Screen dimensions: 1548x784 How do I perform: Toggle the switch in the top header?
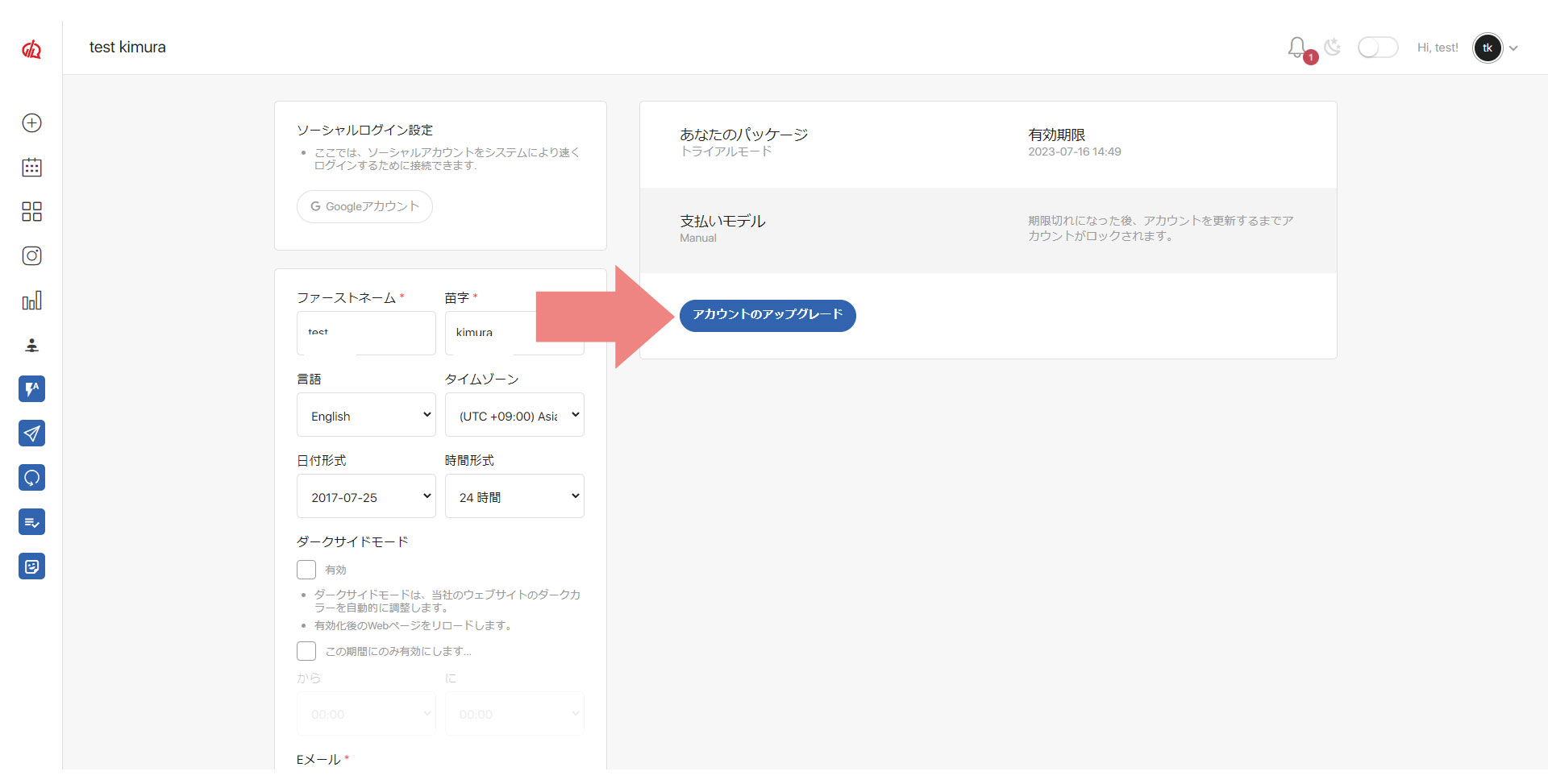pos(1377,48)
